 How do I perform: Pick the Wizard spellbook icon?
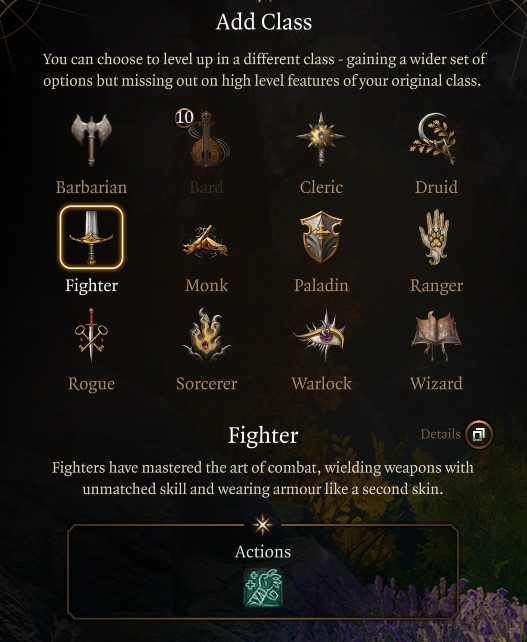coord(436,335)
